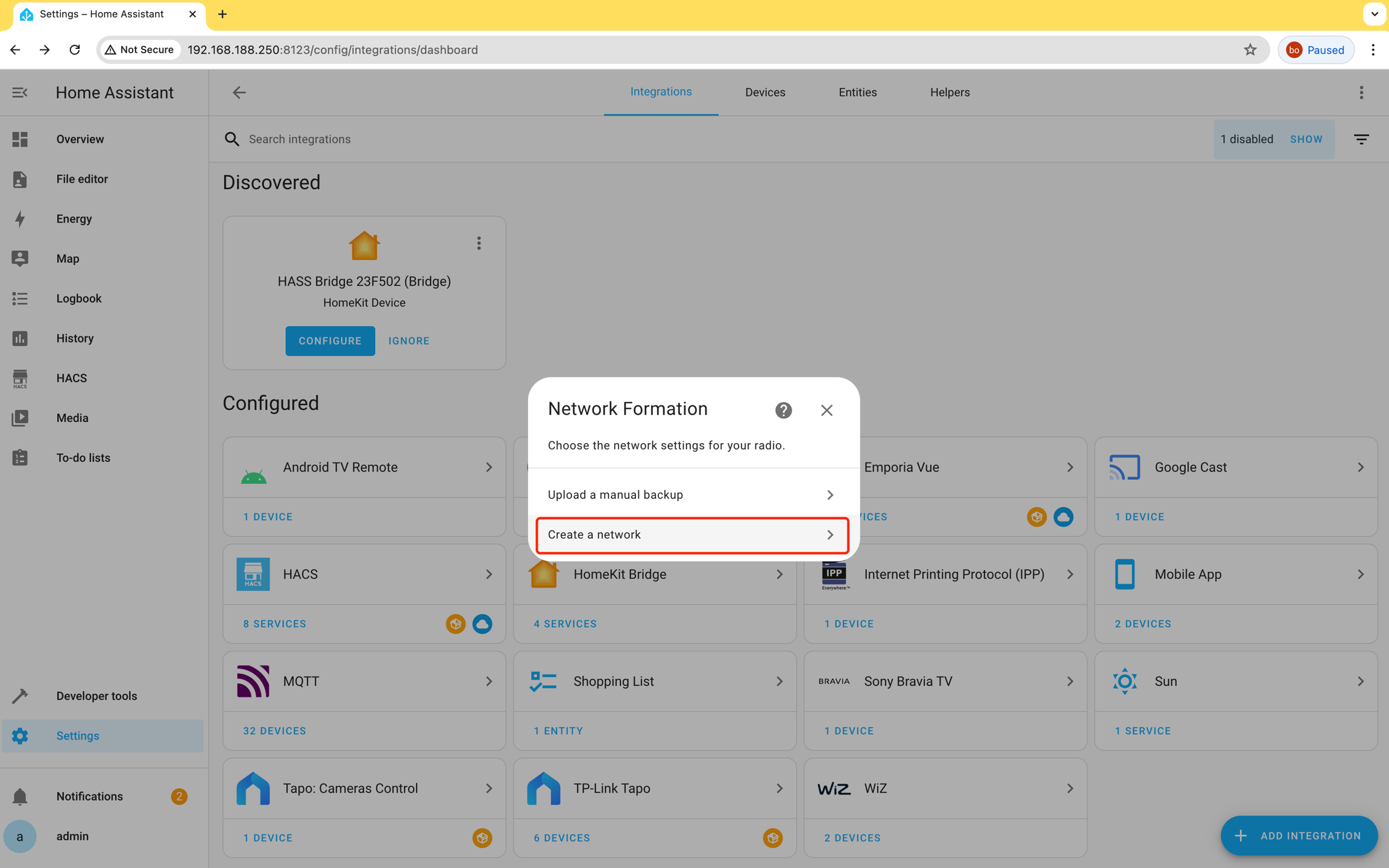Click the back arrow above search bar
The height and width of the screenshot is (868, 1389).
(x=239, y=92)
